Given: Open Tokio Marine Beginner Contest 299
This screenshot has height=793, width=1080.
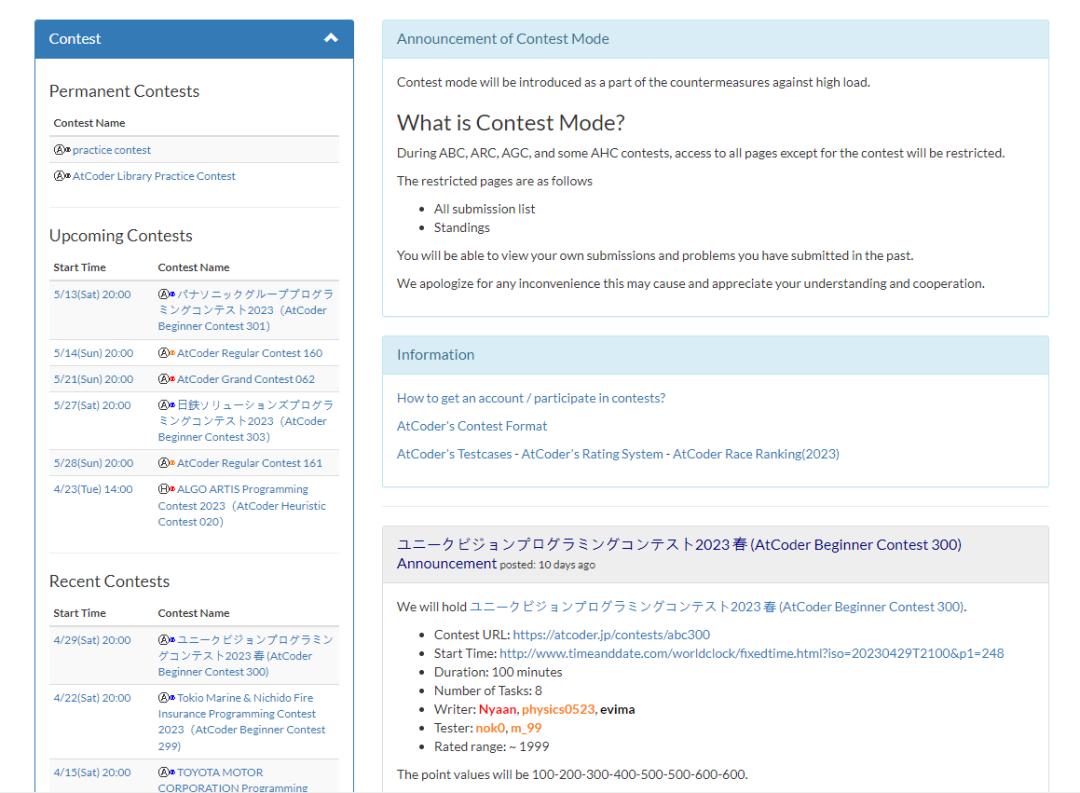Looking at the screenshot, I should [x=241, y=721].
